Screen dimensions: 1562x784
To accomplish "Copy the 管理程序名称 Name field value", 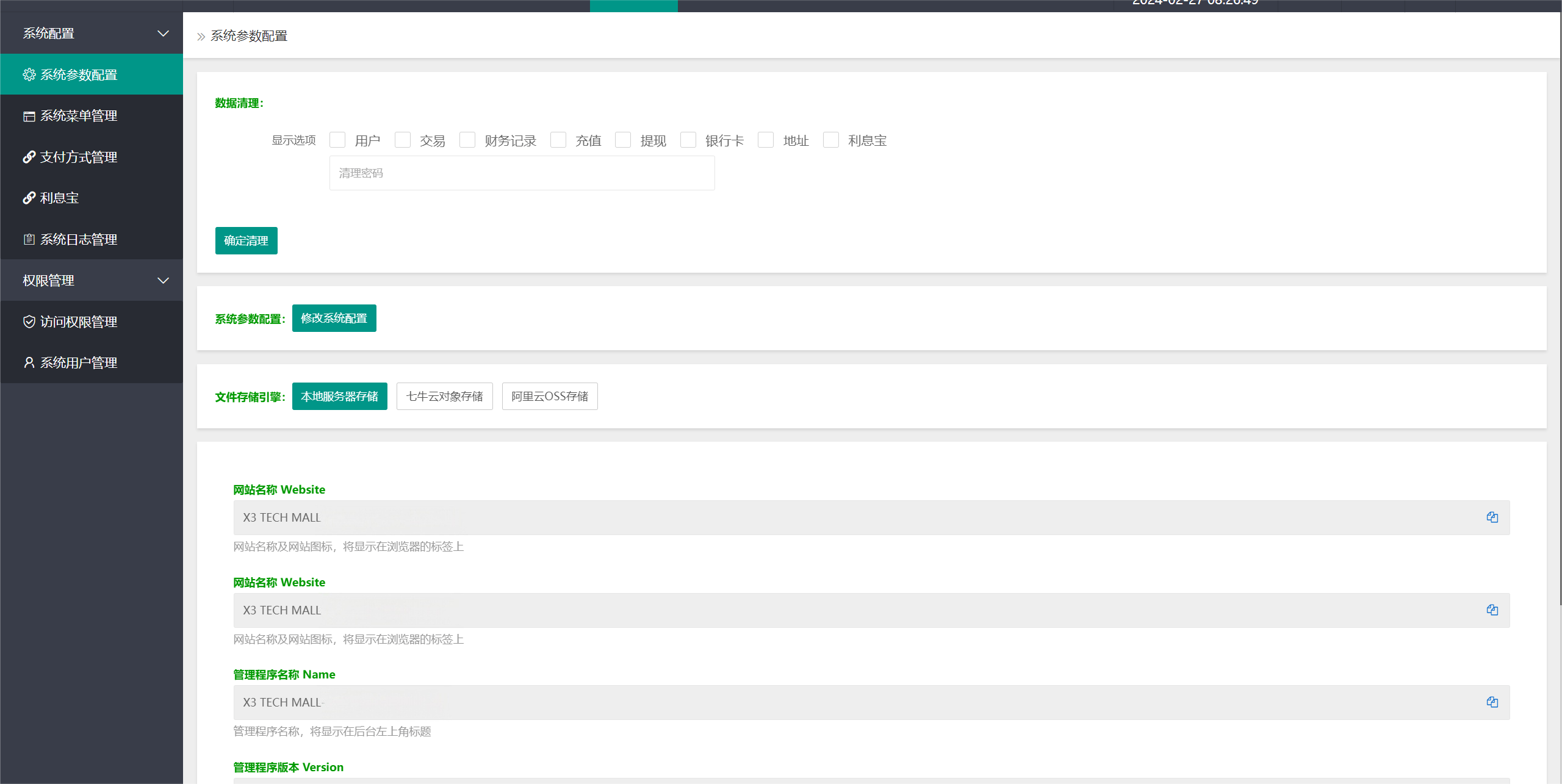I will click(x=1492, y=702).
